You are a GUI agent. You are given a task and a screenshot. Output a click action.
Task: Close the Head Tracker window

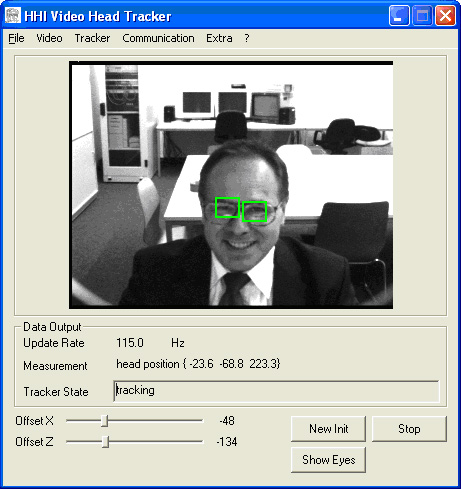coord(445,16)
